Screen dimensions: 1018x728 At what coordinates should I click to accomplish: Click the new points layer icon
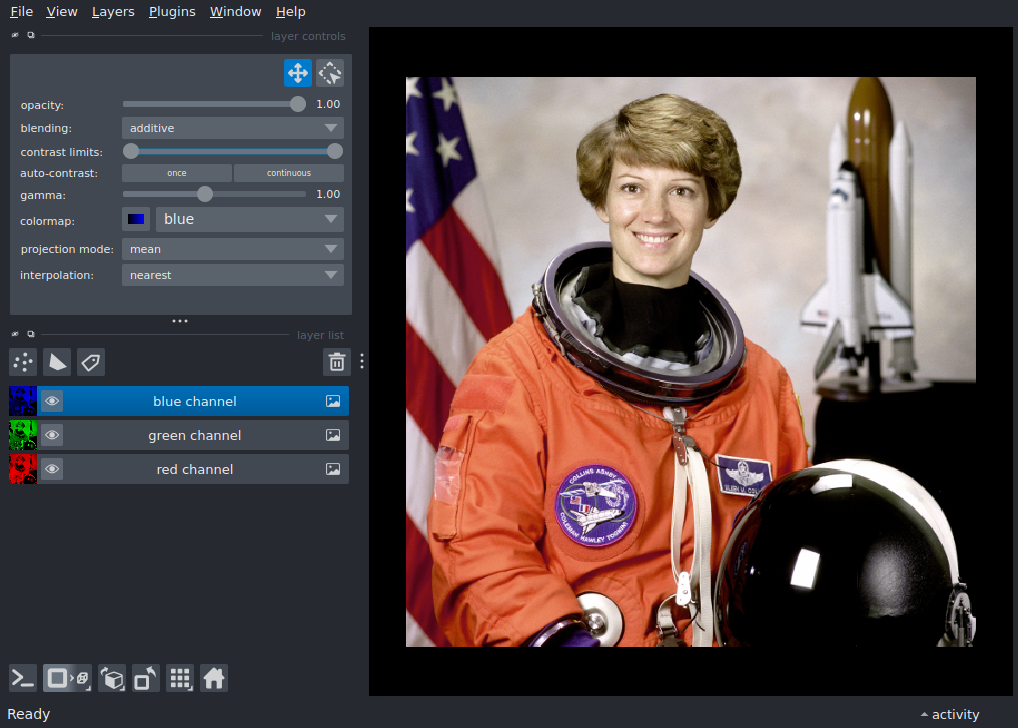23,362
